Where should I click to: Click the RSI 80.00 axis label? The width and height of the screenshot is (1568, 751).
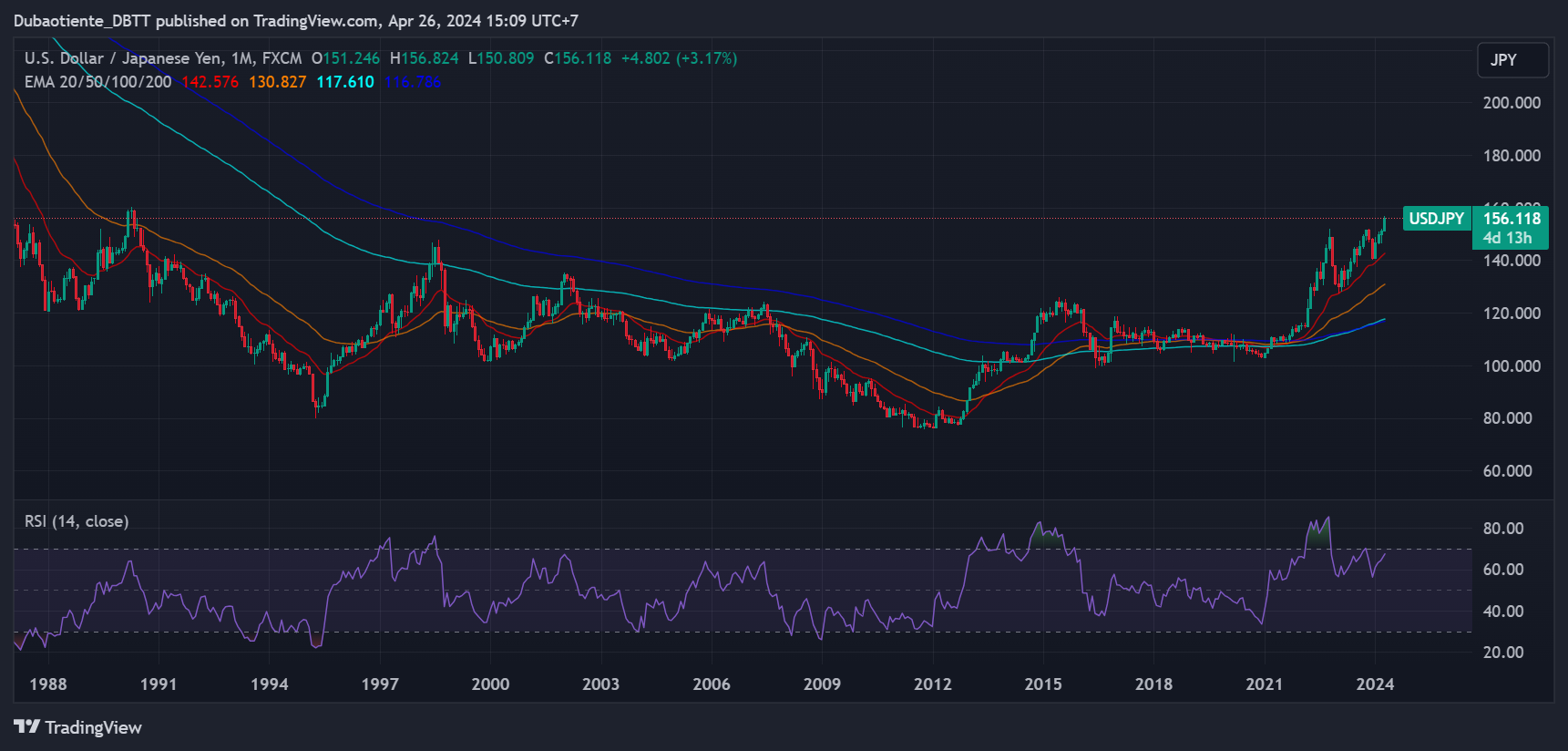coord(1503,529)
